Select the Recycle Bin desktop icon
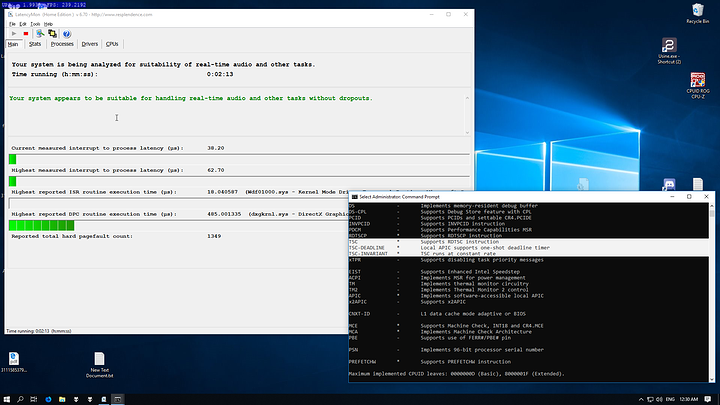The width and height of the screenshot is (720, 405). [x=698, y=13]
